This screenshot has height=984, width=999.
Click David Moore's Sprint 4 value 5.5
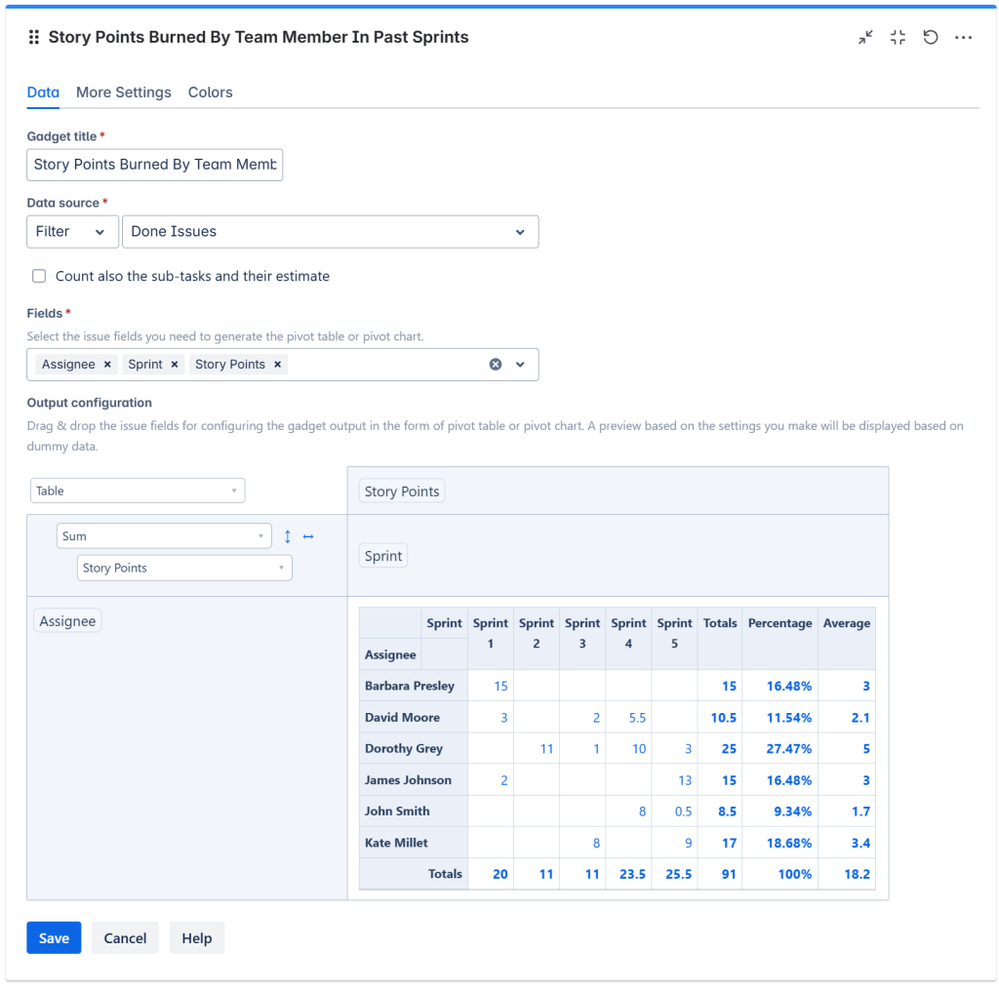(637, 718)
